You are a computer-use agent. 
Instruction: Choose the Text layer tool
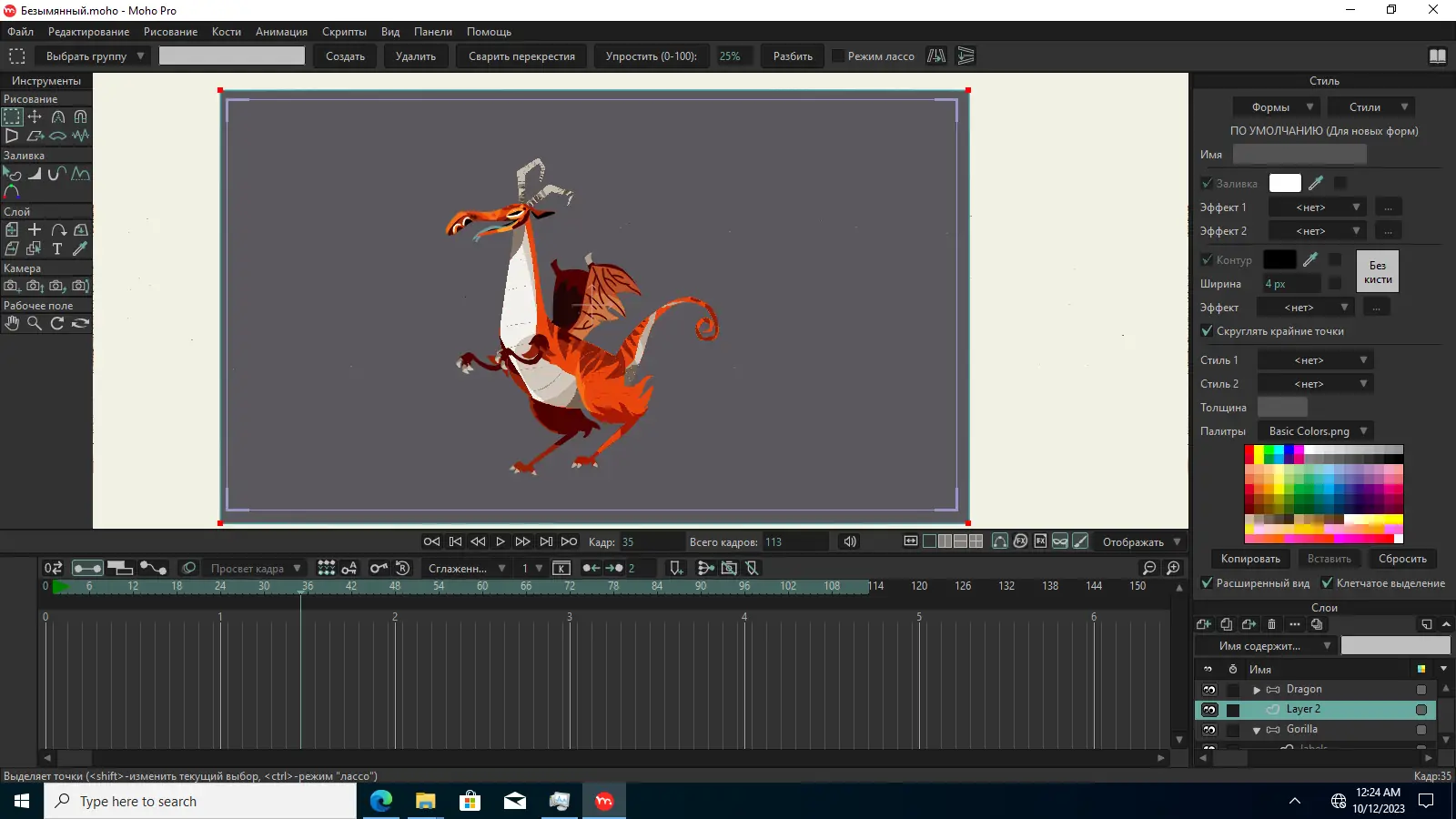57,248
